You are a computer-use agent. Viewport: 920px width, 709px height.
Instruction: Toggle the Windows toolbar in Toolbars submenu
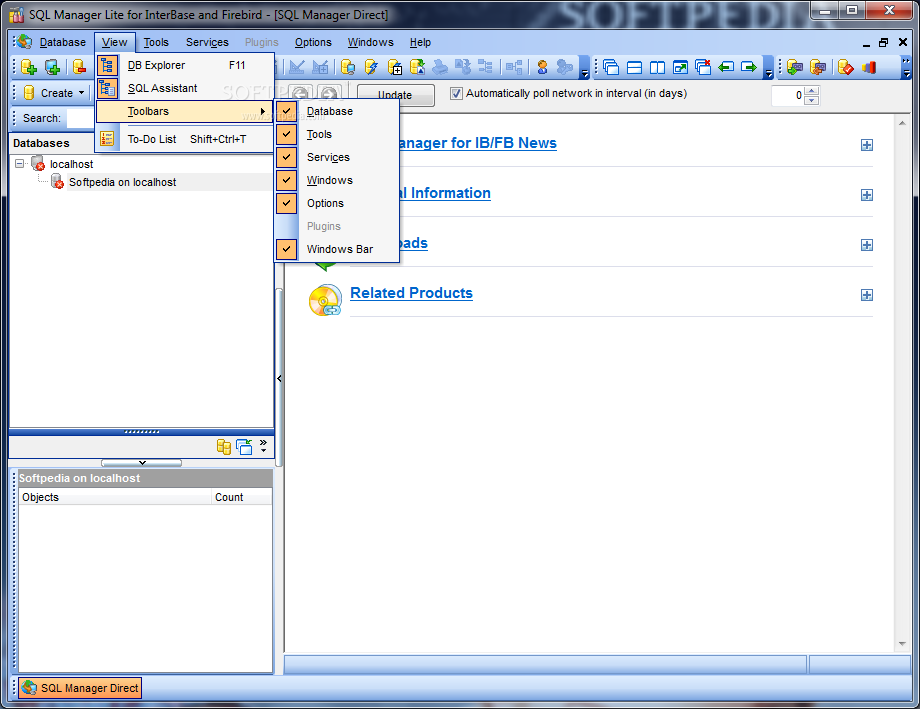tap(337, 180)
